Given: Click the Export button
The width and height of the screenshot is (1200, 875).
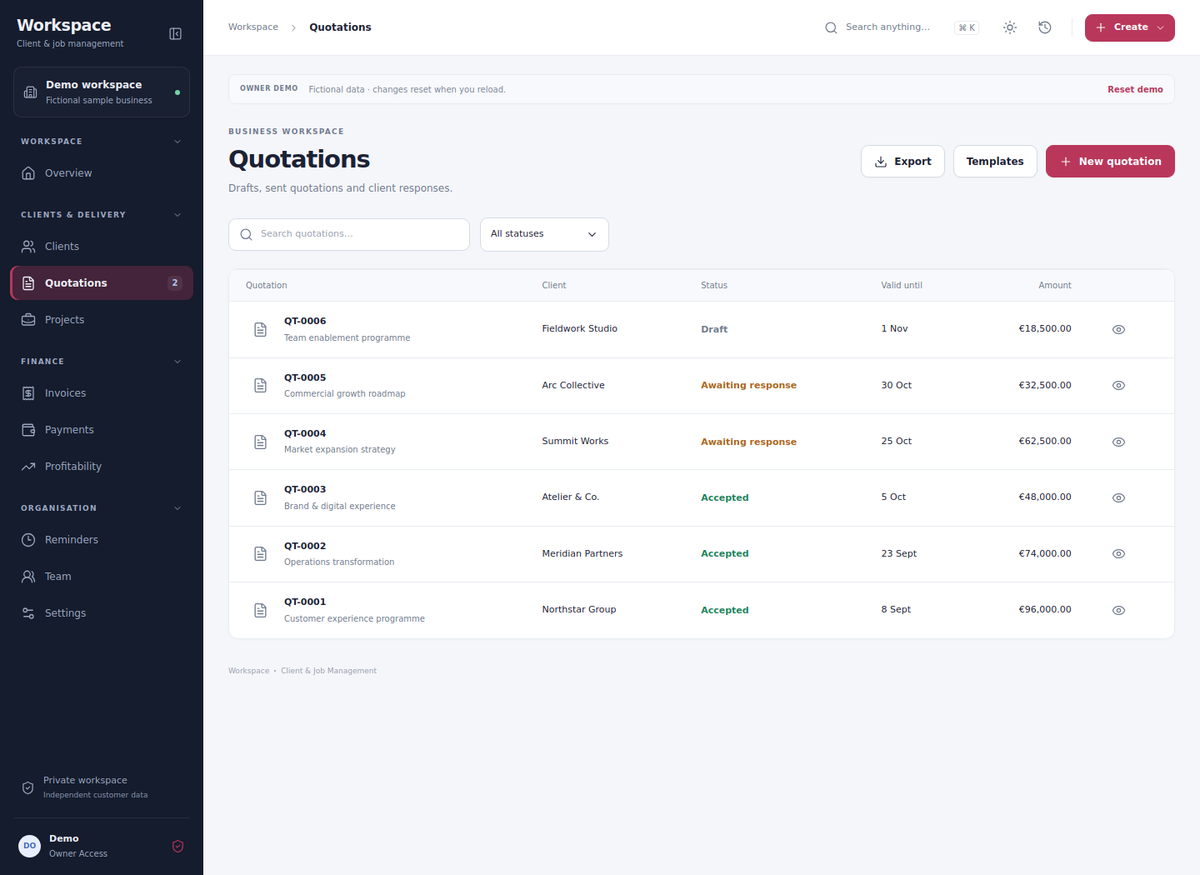Looking at the screenshot, I should (x=902, y=161).
